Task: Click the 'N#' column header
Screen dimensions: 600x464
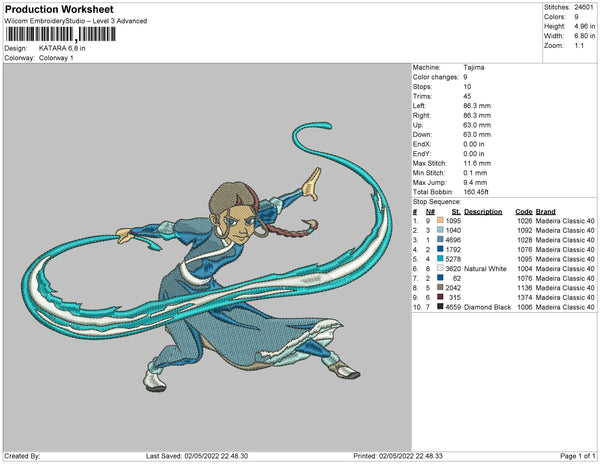Action: click(x=430, y=212)
